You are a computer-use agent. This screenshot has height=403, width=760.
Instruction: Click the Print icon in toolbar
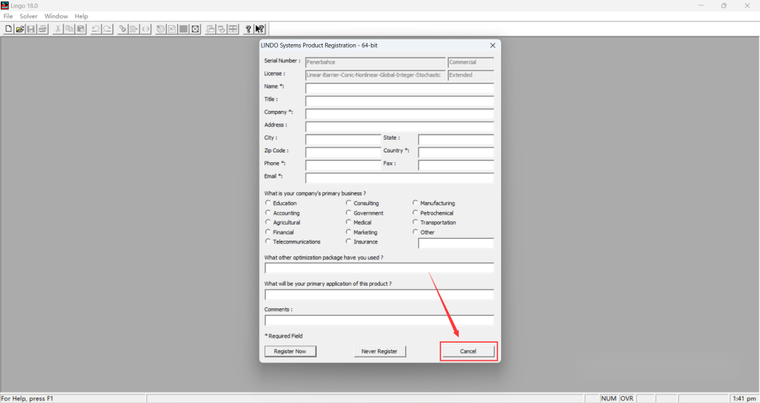[43, 29]
